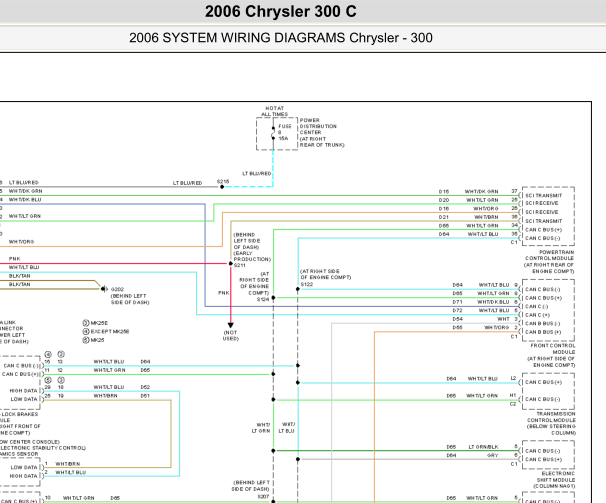Click the 'S122' splice label
This screenshot has width=606, height=503.
point(306,284)
